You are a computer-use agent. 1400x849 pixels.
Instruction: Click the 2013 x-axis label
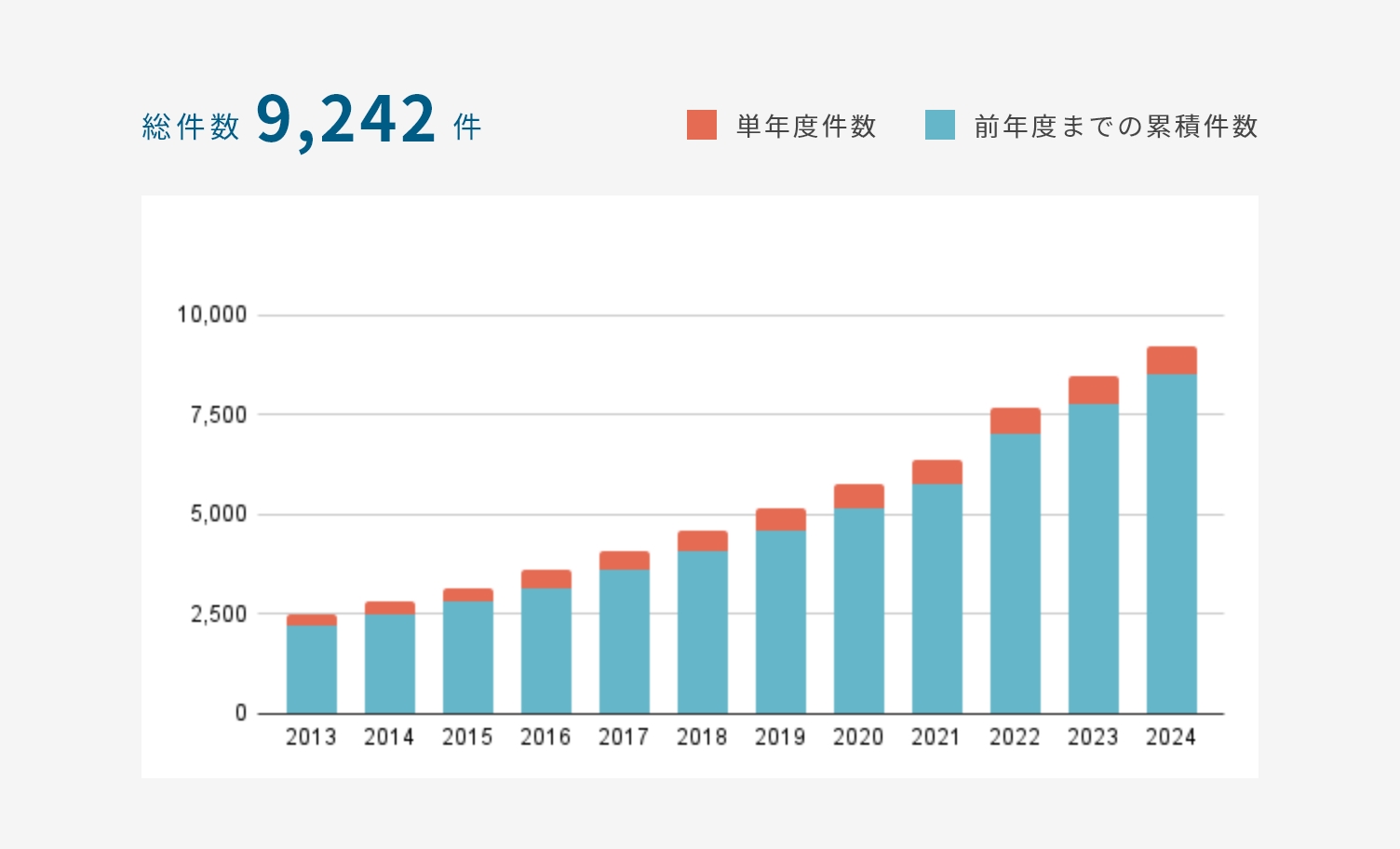(311, 736)
